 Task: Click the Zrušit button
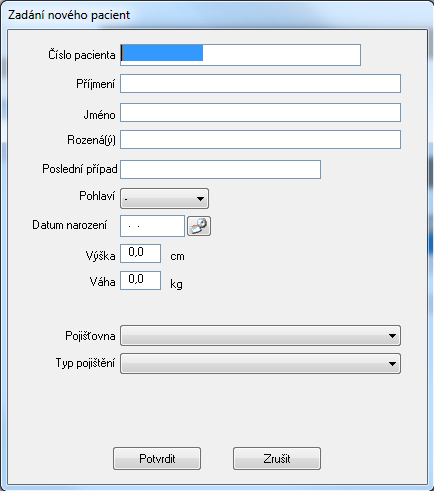click(x=277, y=459)
